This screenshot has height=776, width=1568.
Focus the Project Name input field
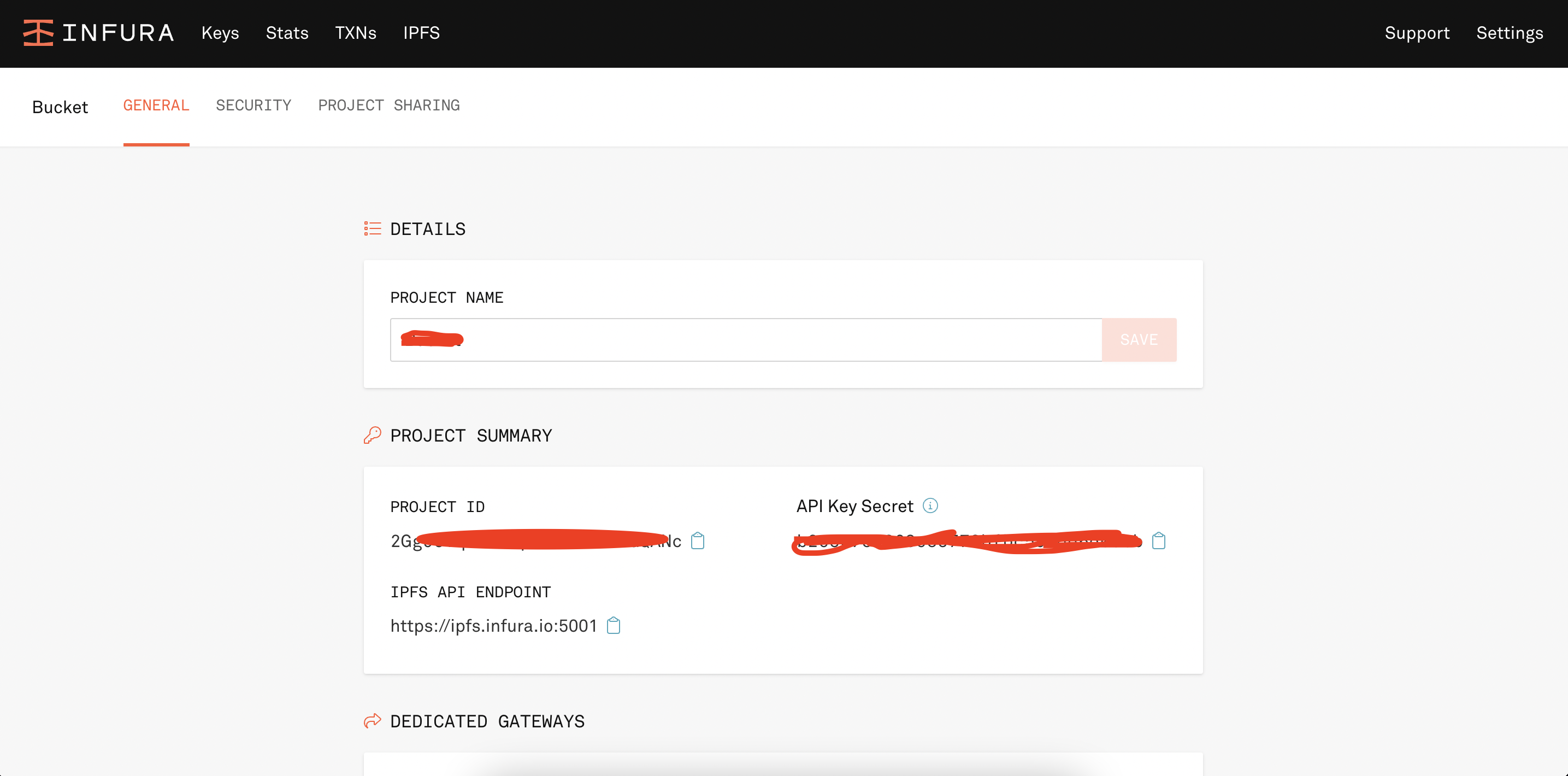pos(746,339)
